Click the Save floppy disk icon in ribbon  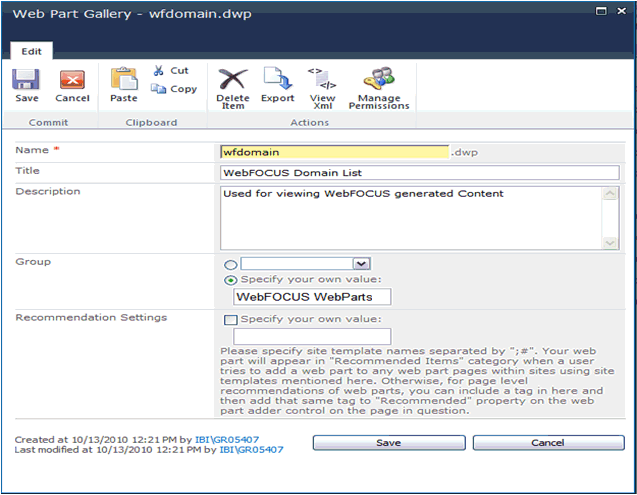(27, 81)
